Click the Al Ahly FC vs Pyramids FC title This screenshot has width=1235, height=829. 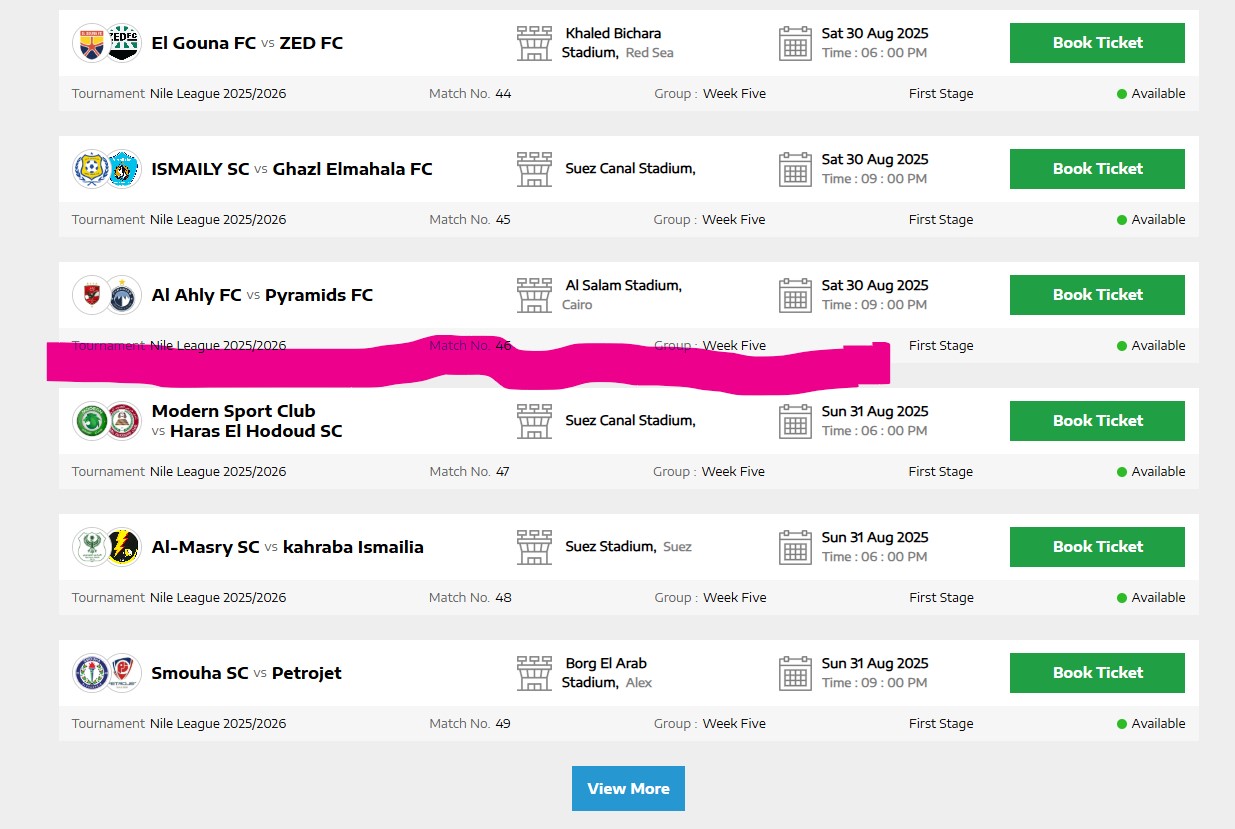coord(262,295)
